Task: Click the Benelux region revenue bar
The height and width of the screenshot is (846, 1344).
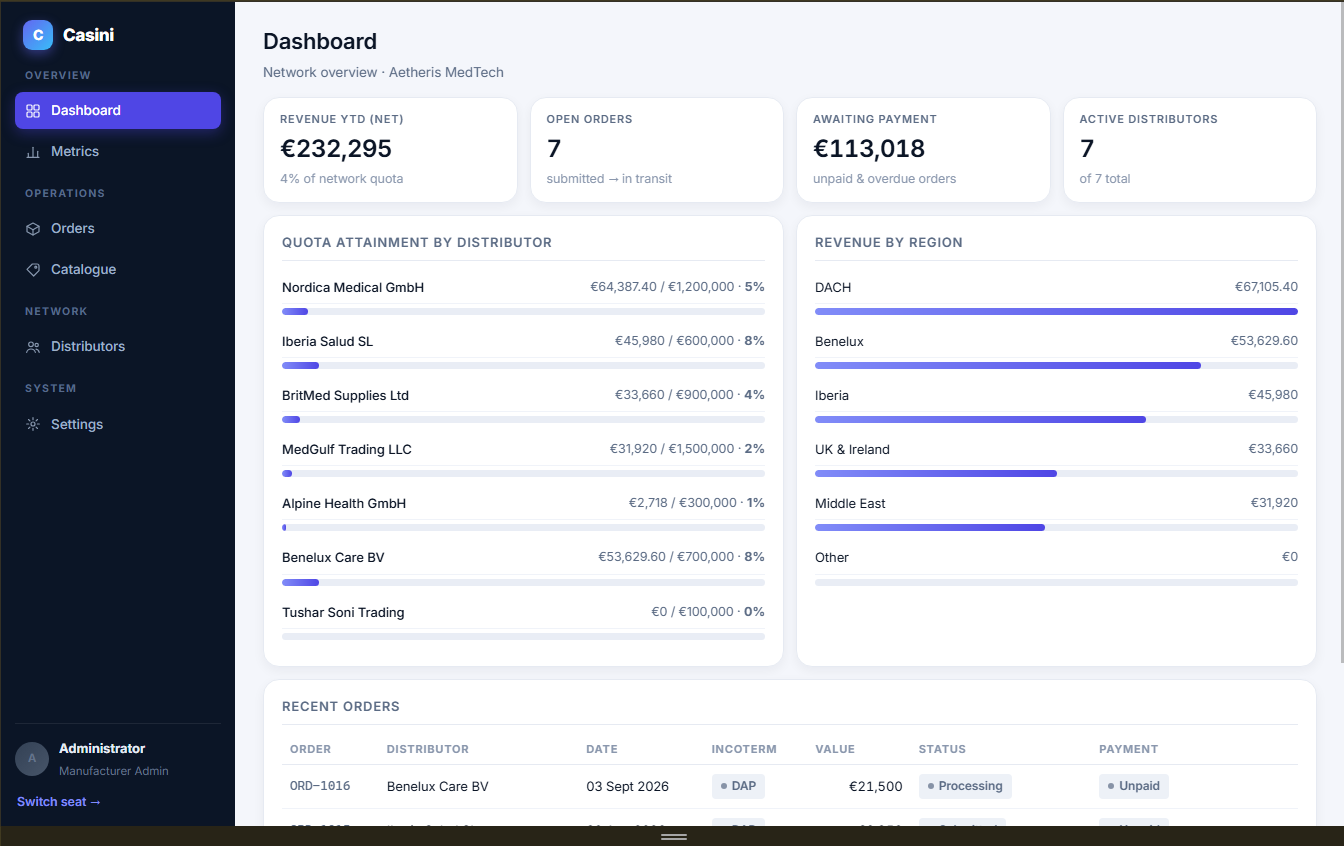Action: pos(1056,366)
